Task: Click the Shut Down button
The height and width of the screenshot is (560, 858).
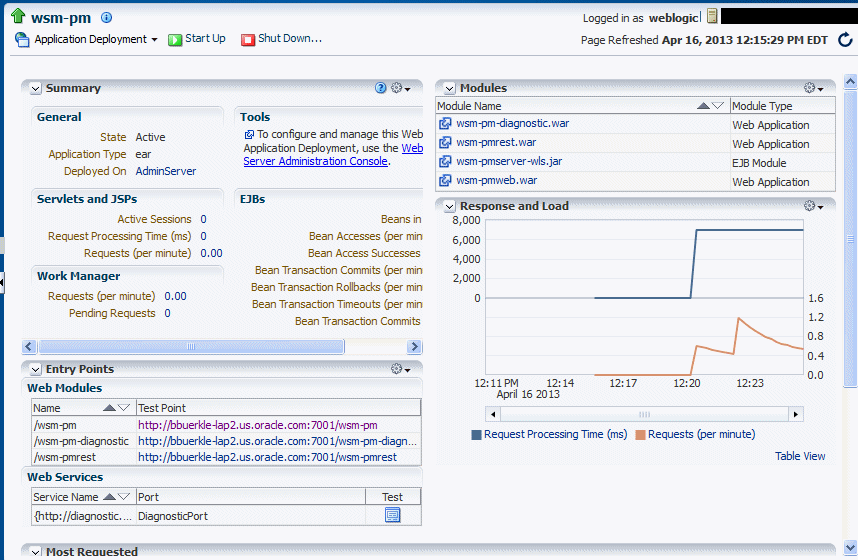Action: [281, 39]
